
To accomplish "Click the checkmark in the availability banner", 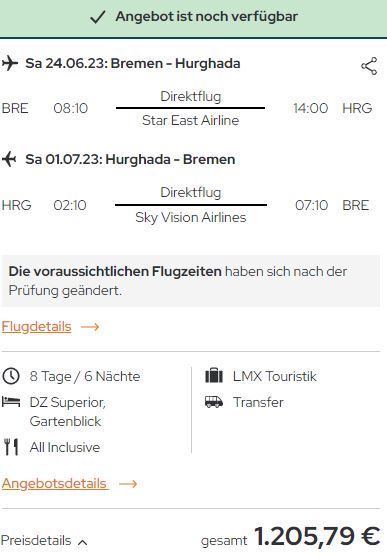I will tap(98, 17).
